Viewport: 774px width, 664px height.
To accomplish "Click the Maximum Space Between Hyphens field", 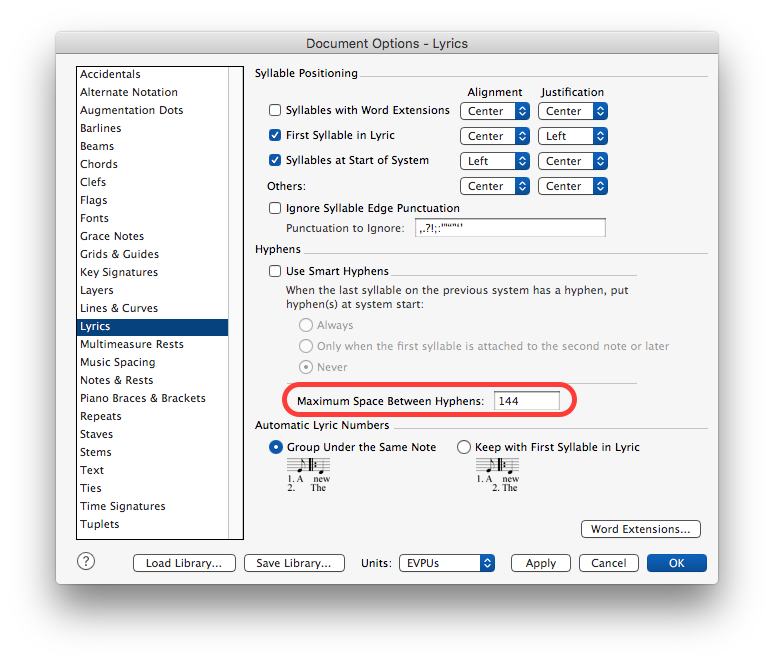I will [x=526, y=401].
